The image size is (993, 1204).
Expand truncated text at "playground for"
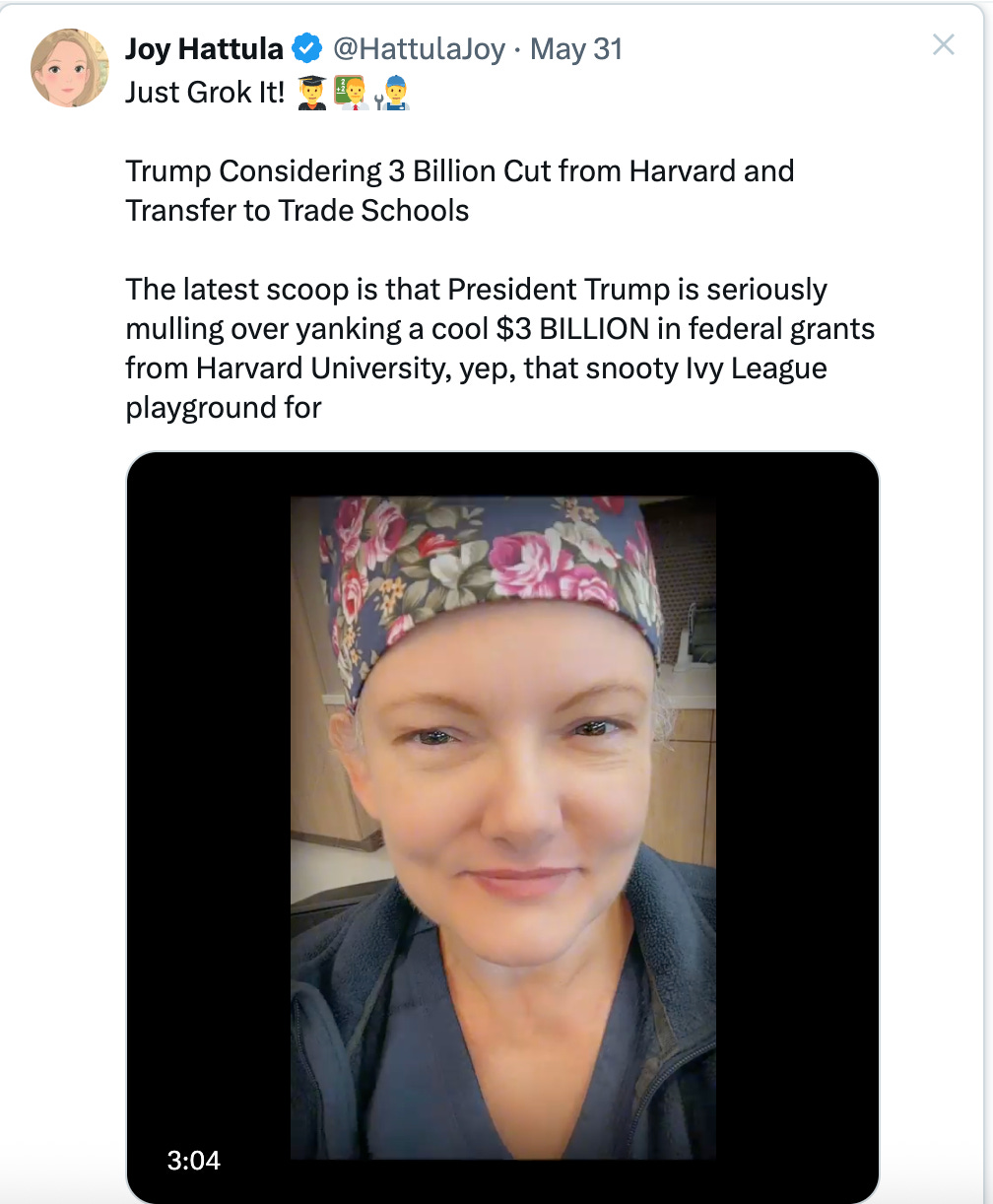(x=224, y=407)
